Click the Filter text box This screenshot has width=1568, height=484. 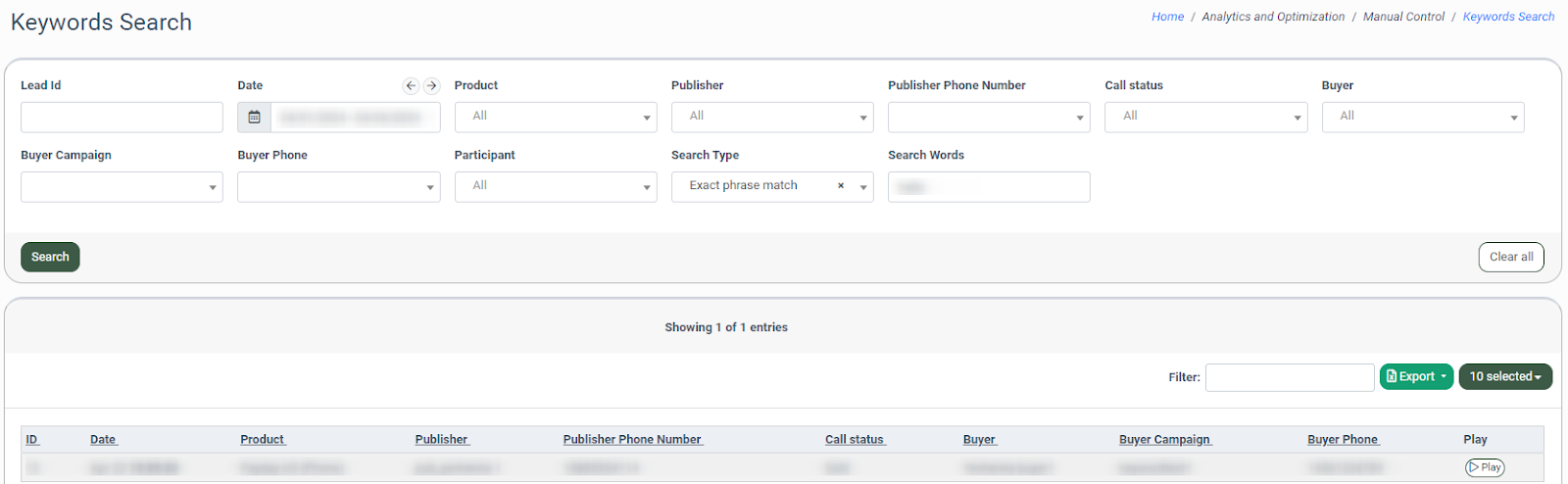point(1289,377)
